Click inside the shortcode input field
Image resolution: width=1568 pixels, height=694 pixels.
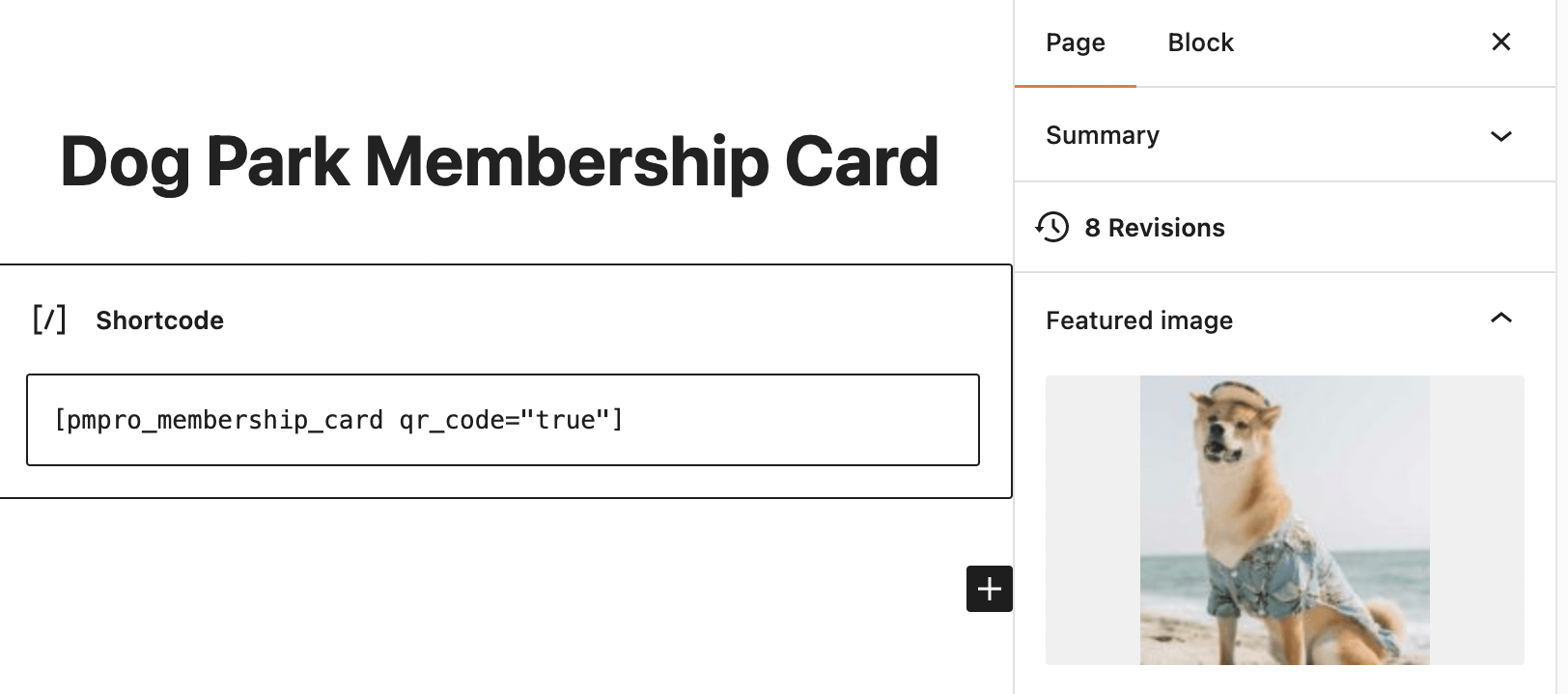(x=502, y=420)
